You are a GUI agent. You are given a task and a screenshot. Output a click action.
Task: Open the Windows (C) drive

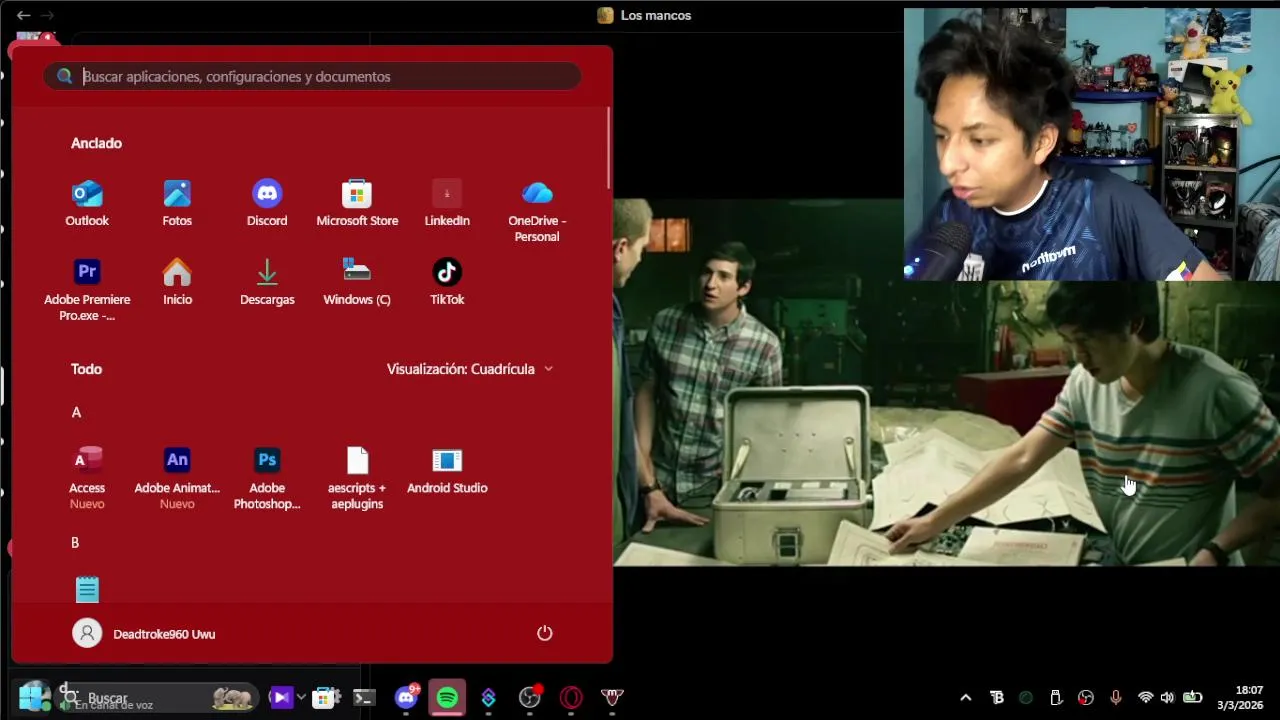[357, 283]
